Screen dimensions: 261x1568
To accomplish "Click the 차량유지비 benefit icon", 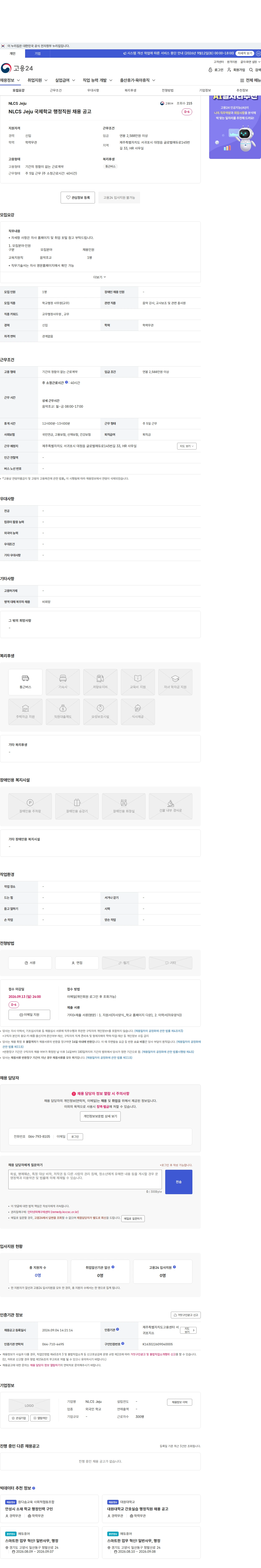I will click(x=100, y=682).
